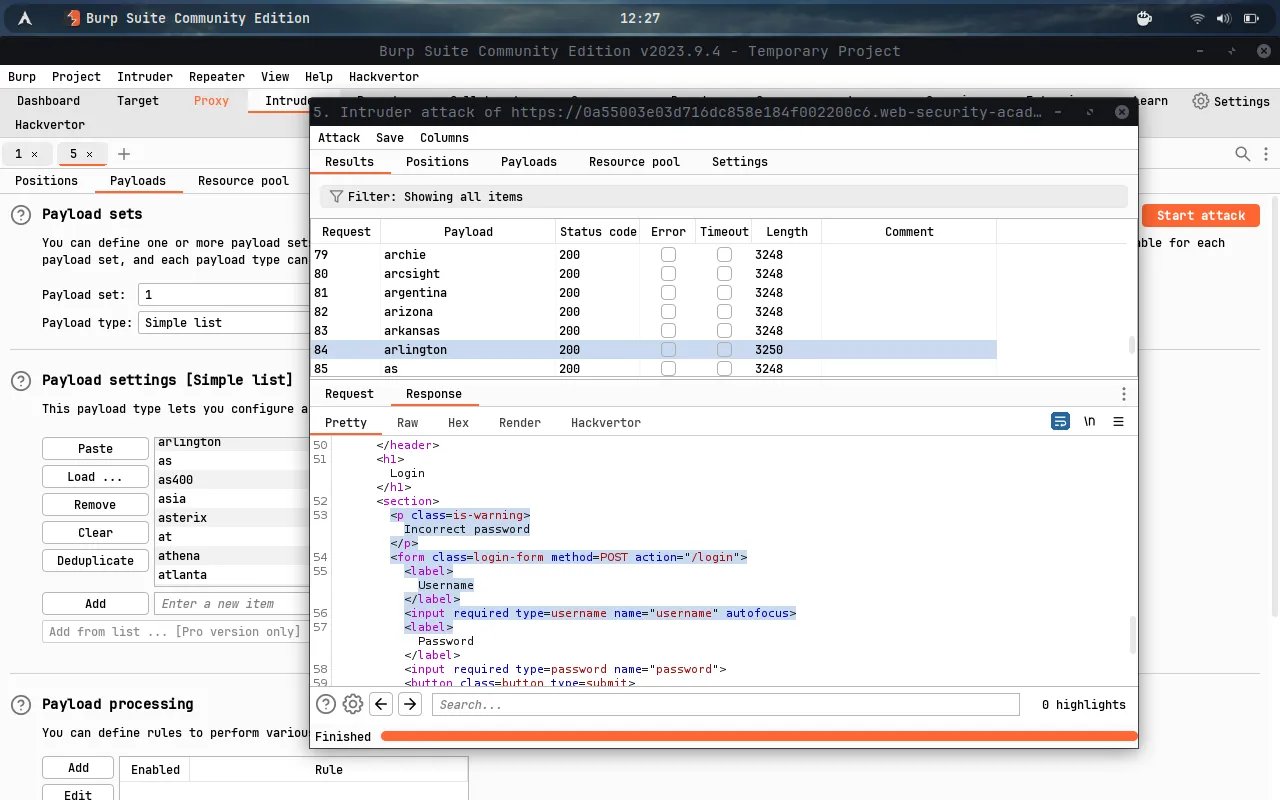Image resolution: width=1280 pixels, height=800 pixels.
Task: Open the Payload set dropdown
Action: 225,295
